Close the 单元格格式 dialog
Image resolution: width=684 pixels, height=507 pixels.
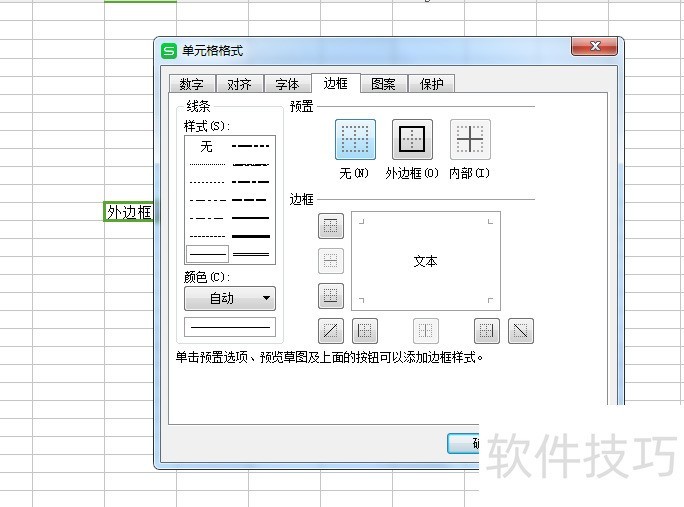click(x=595, y=46)
